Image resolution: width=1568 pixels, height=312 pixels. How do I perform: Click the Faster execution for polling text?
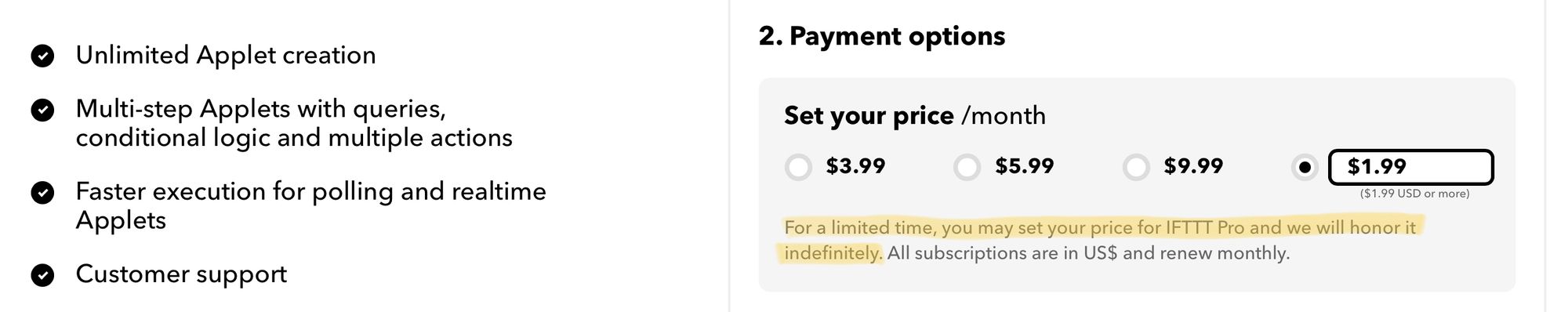[x=310, y=205]
